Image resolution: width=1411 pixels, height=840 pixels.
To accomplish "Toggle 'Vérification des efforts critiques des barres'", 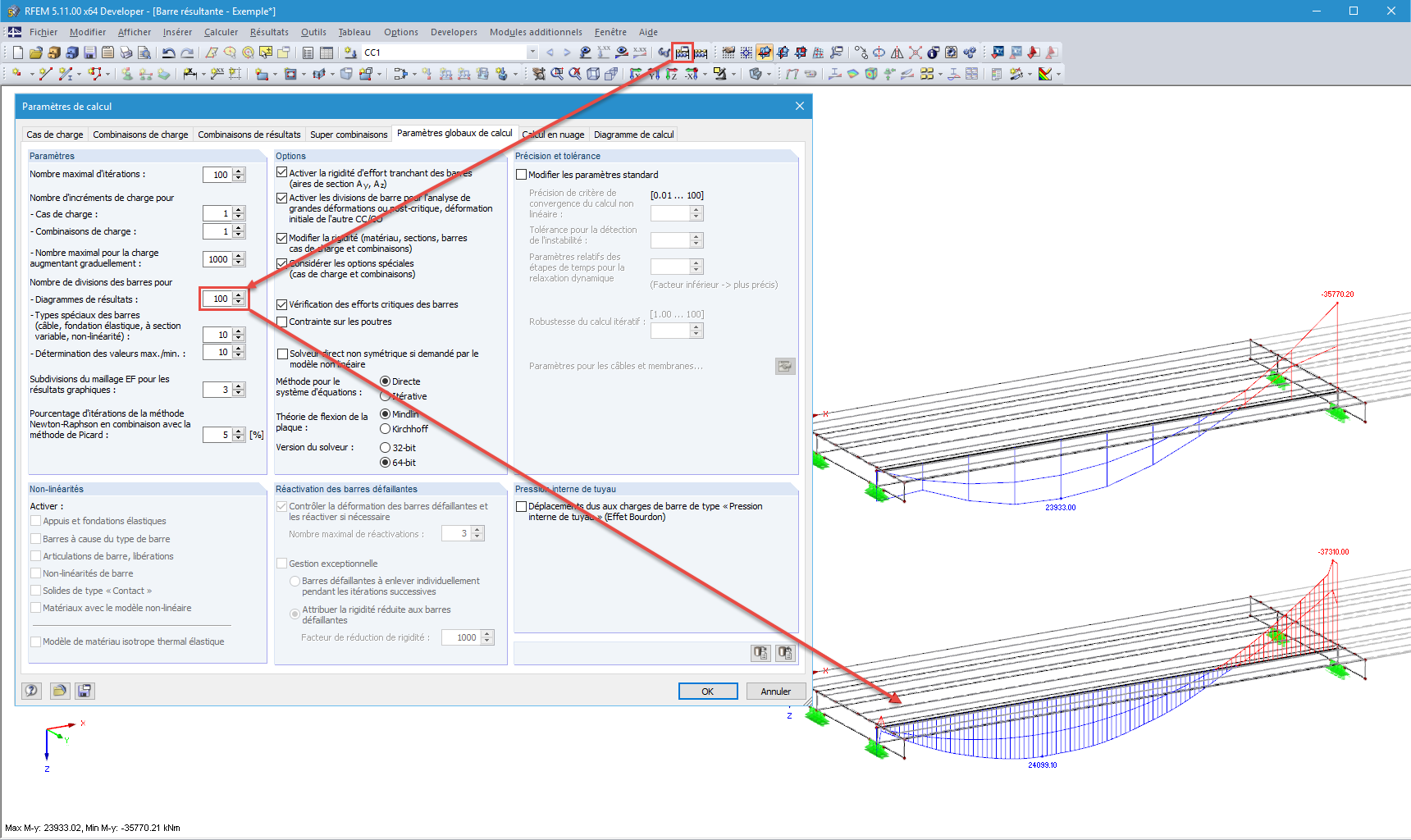I will 281,304.
